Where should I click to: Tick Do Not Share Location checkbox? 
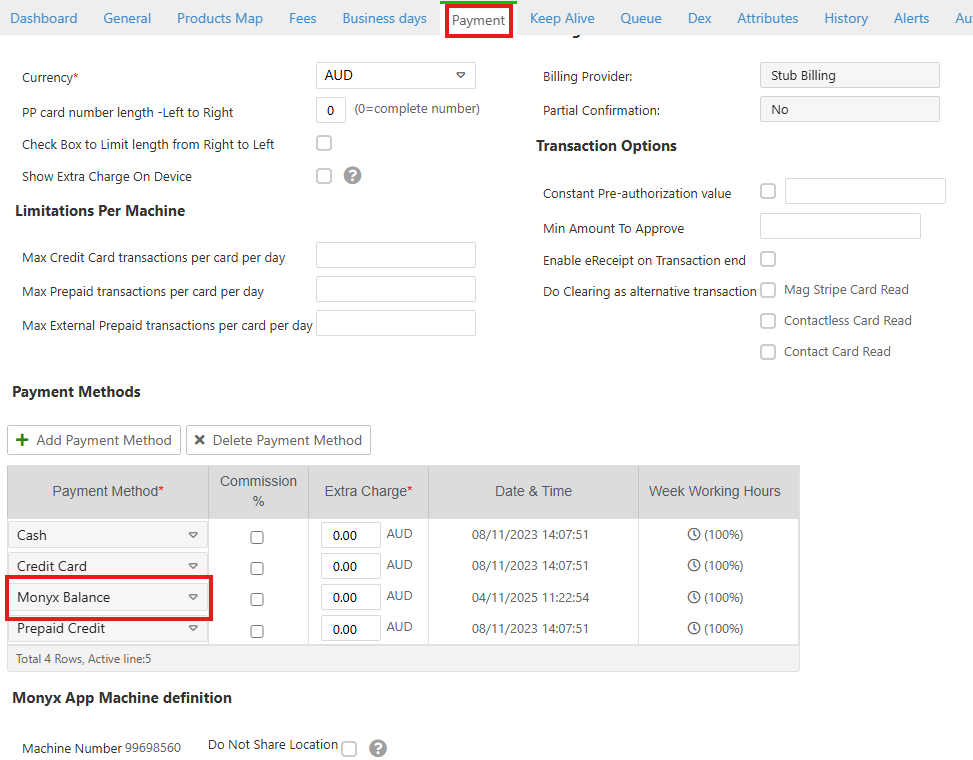pos(349,749)
